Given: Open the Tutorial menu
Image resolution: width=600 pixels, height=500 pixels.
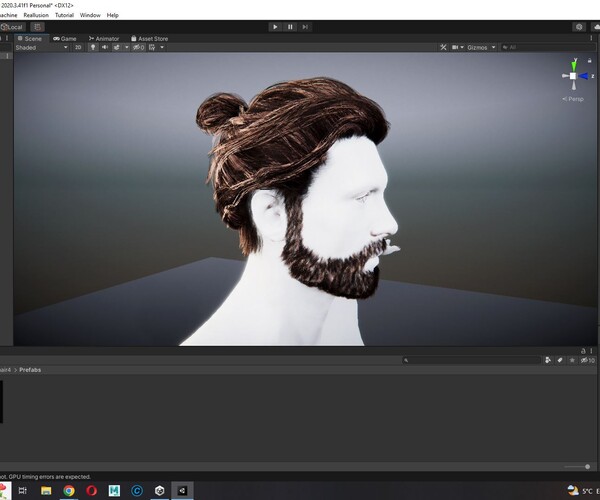Looking at the screenshot, I should click(64, 15).
